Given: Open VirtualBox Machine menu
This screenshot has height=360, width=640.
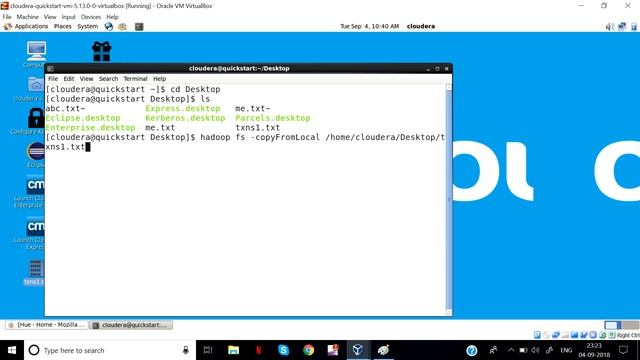Looking at the screenshot, I should pos(27,17).
